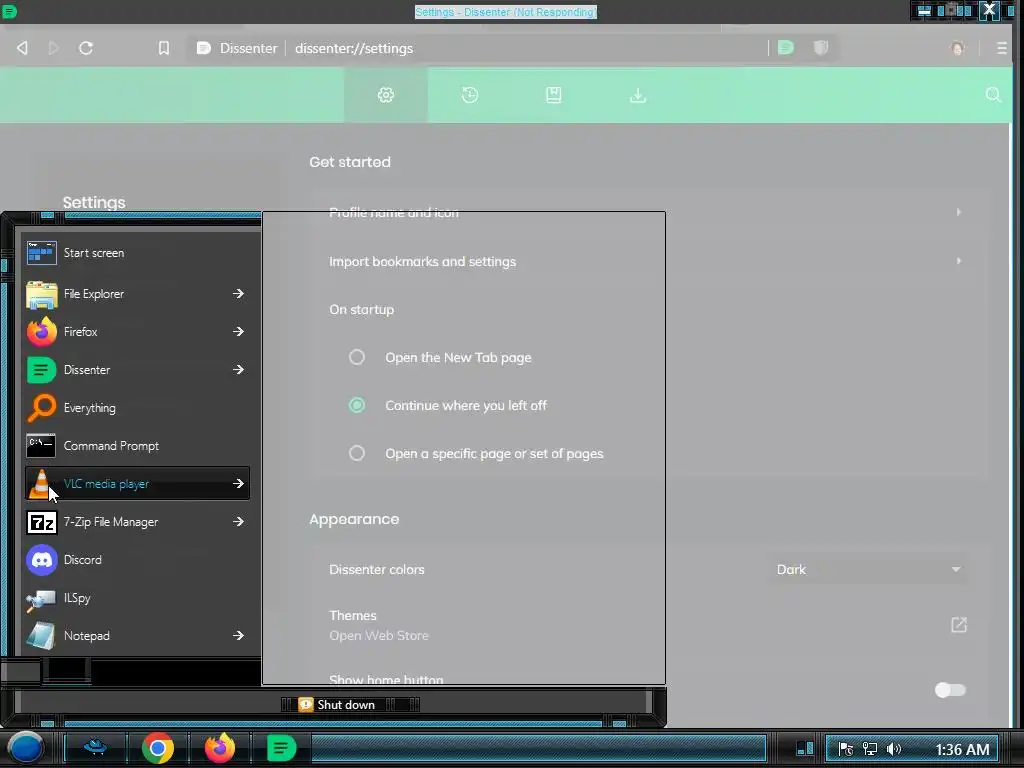1024x768 pixels.
Task: Open Profile name and icon settings row
Action: (x=648, y=212)
